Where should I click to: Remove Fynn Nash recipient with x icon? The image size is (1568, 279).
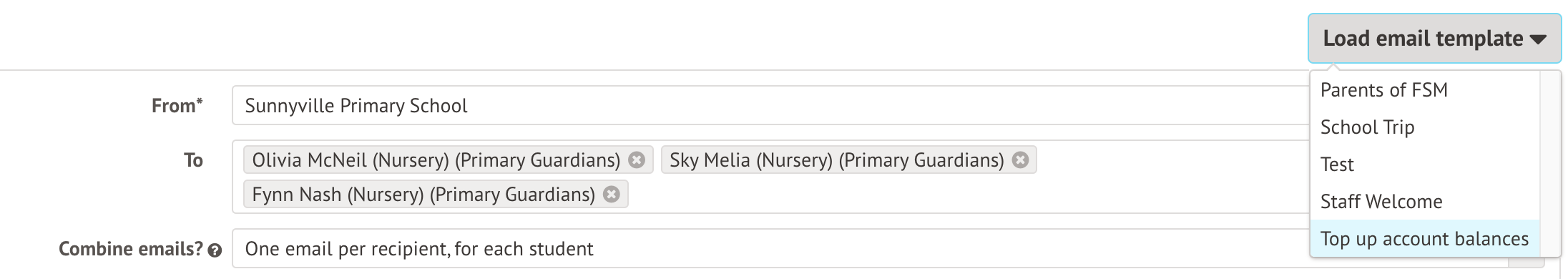click(612, 195)
